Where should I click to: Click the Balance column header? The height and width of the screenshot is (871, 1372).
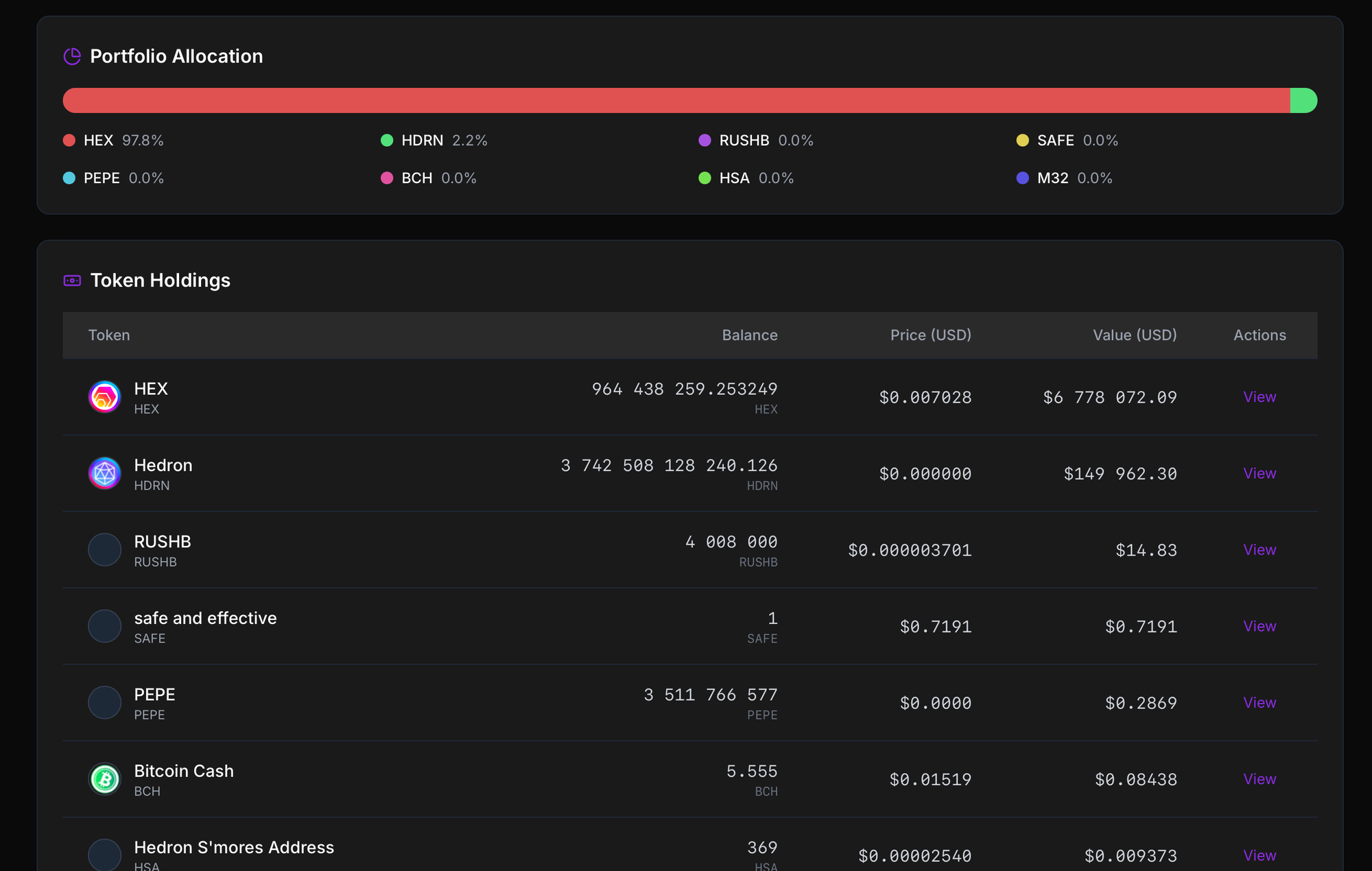[x=749, y=335]
